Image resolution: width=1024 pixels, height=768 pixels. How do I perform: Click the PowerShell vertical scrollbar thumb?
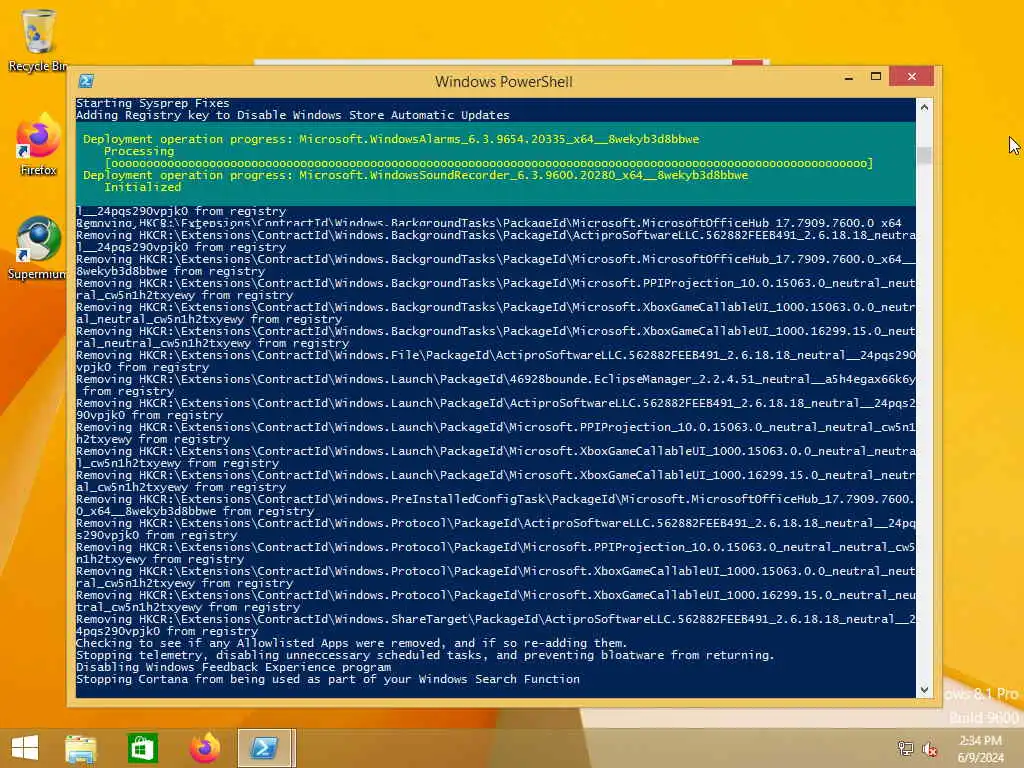pos(924,155)
